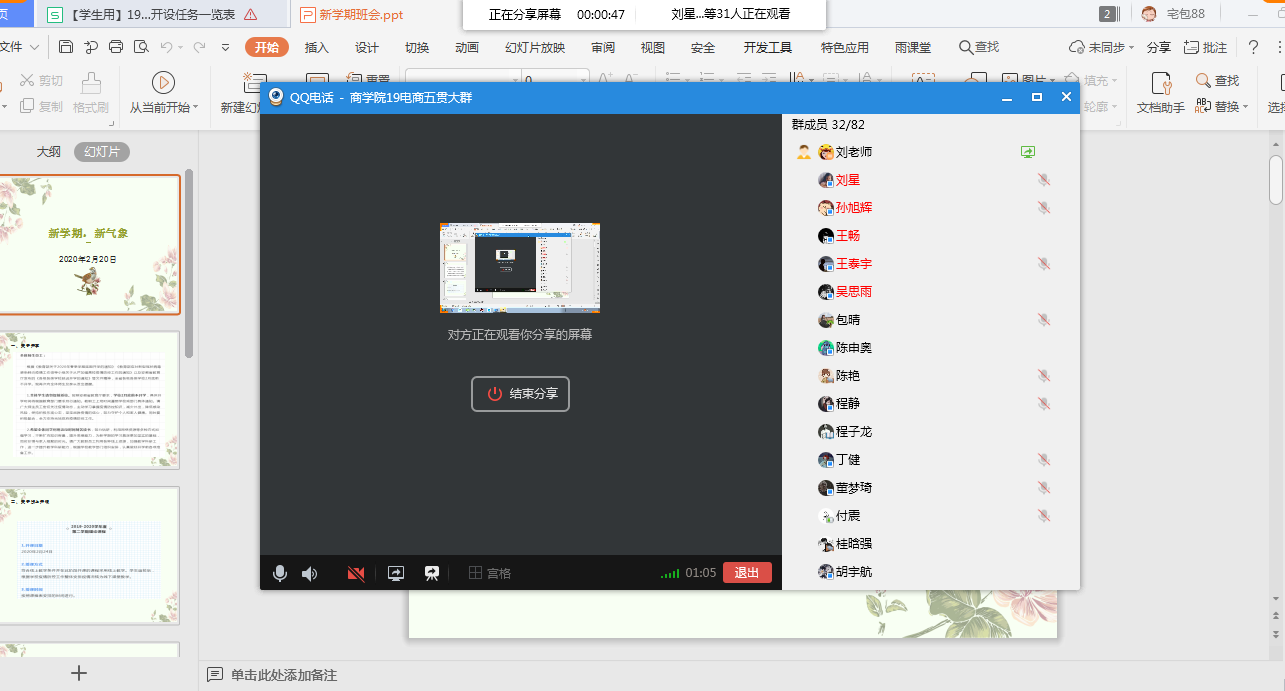This screenshot has width=1285, height=691.
Task: Toggle the speaker in QQ call bar
Action: coord(310,573)
